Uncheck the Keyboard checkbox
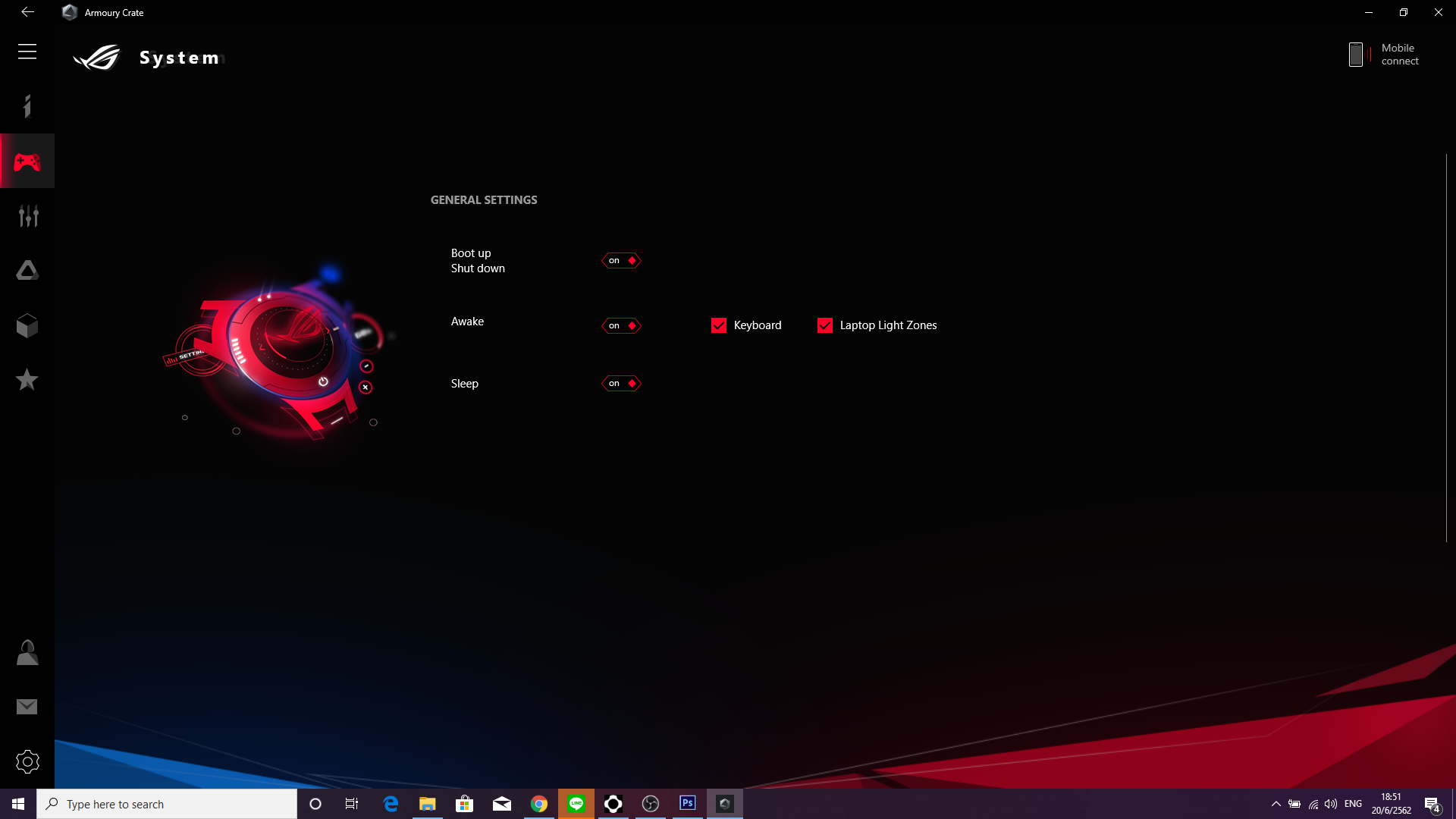 [719, 325]
